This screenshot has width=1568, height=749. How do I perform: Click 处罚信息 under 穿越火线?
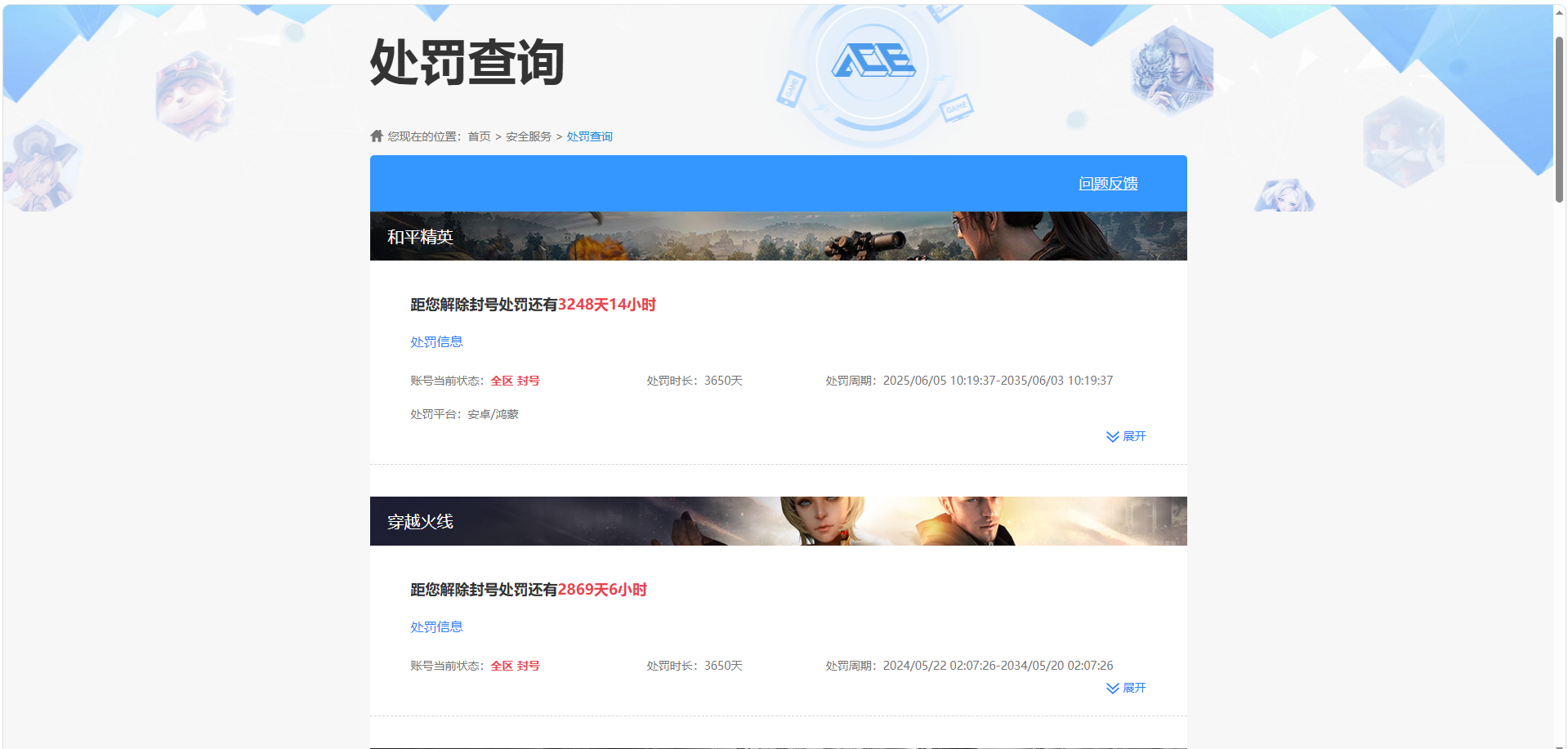tap(436, 626)
